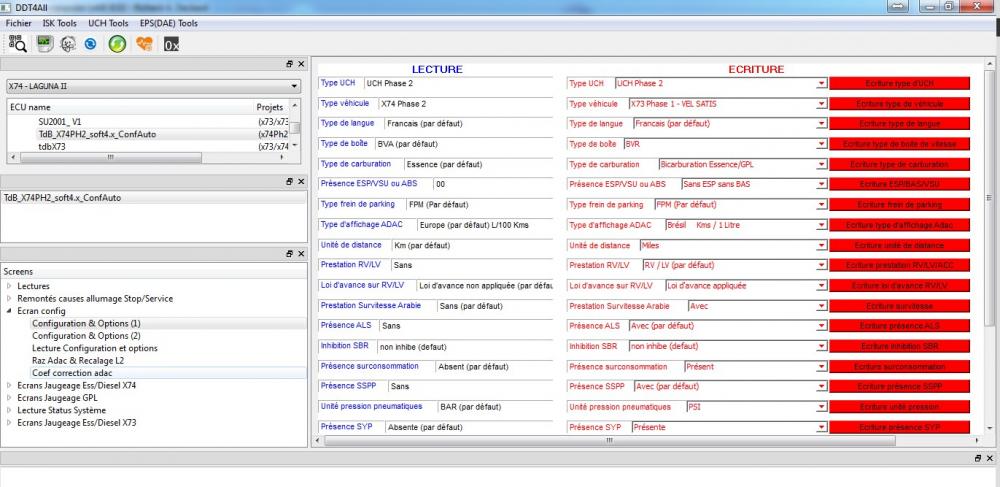Expand the Lectures tree node
This screenshot has width=1000, height=487.
[x=9, y=286]
